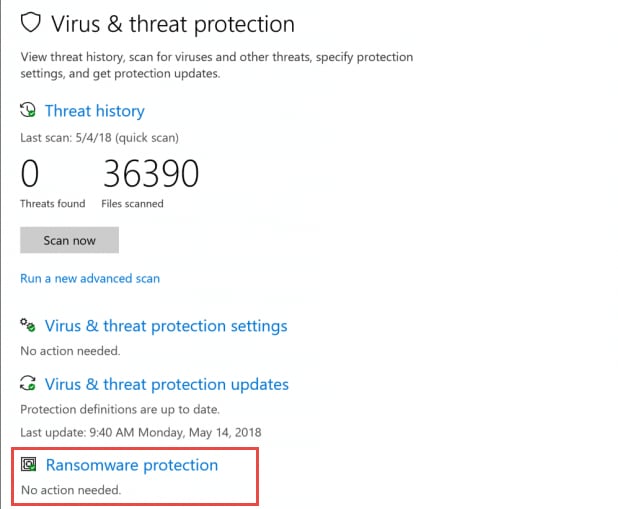Click the 0 threats found number
The width and height of the screenshot is (618, 509).
pyautogui.click(x=30, y=174)
